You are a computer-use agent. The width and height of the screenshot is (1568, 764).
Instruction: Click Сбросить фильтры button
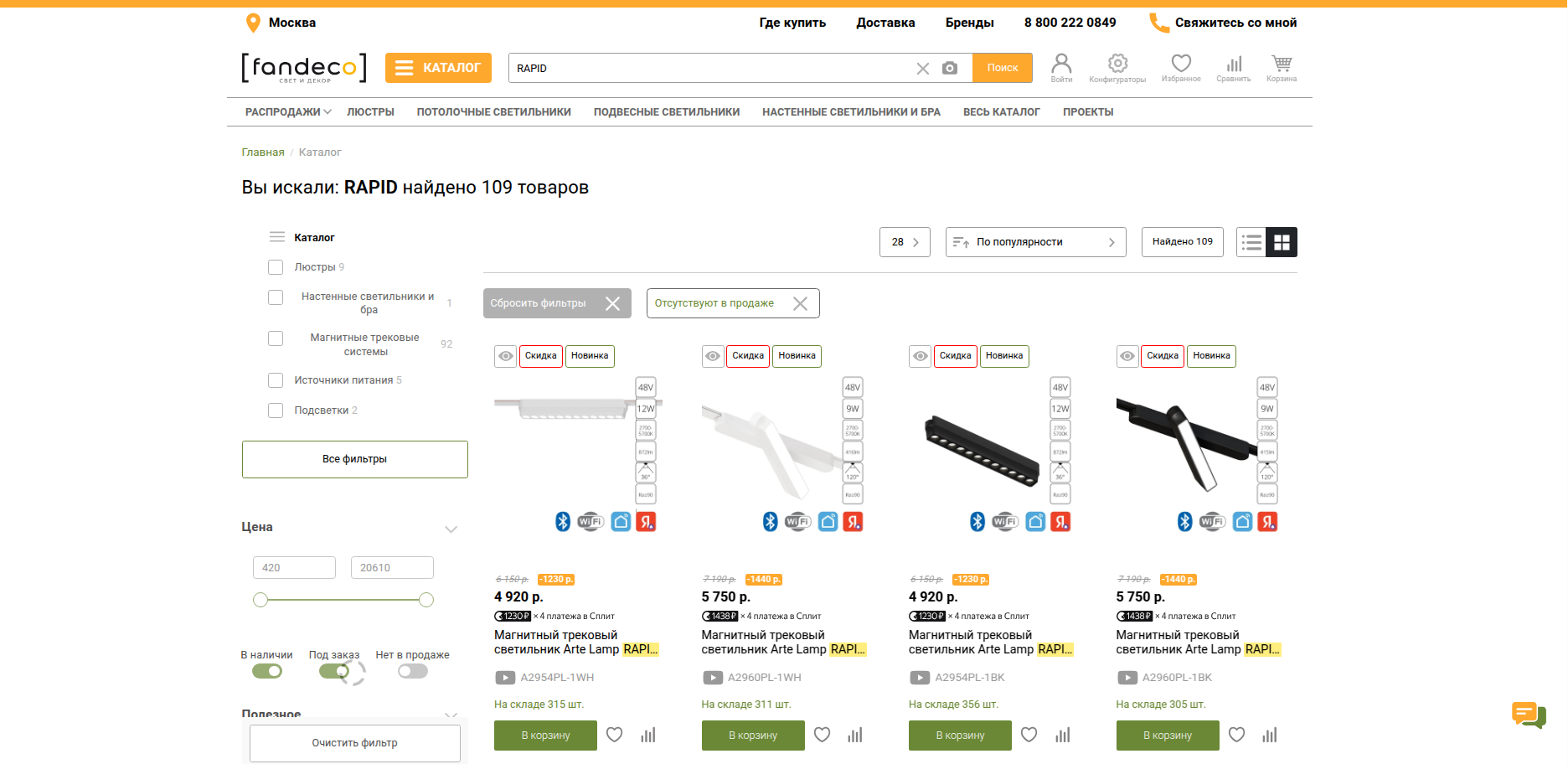555,303
